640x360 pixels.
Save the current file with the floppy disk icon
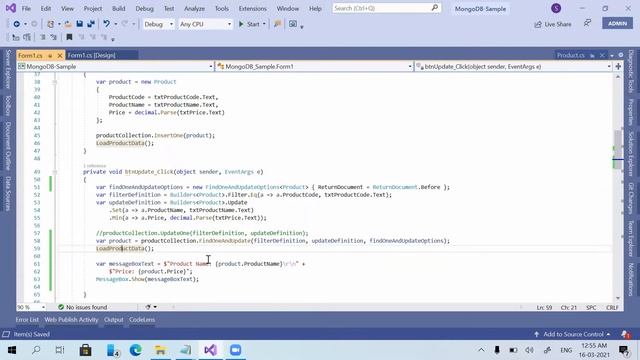click(x=80, y=24)
